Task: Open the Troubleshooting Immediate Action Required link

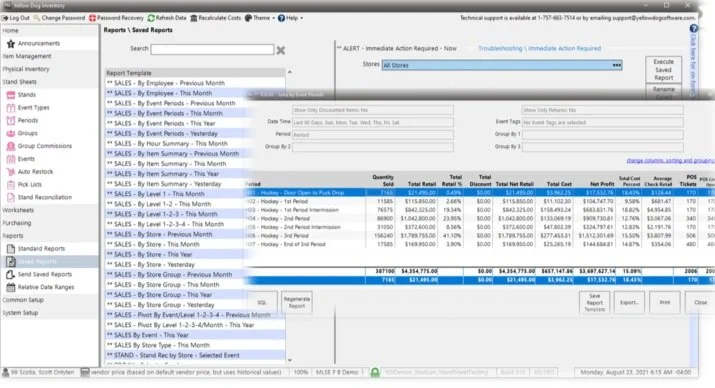Action: pyautogui.click(x=539, y=48)
